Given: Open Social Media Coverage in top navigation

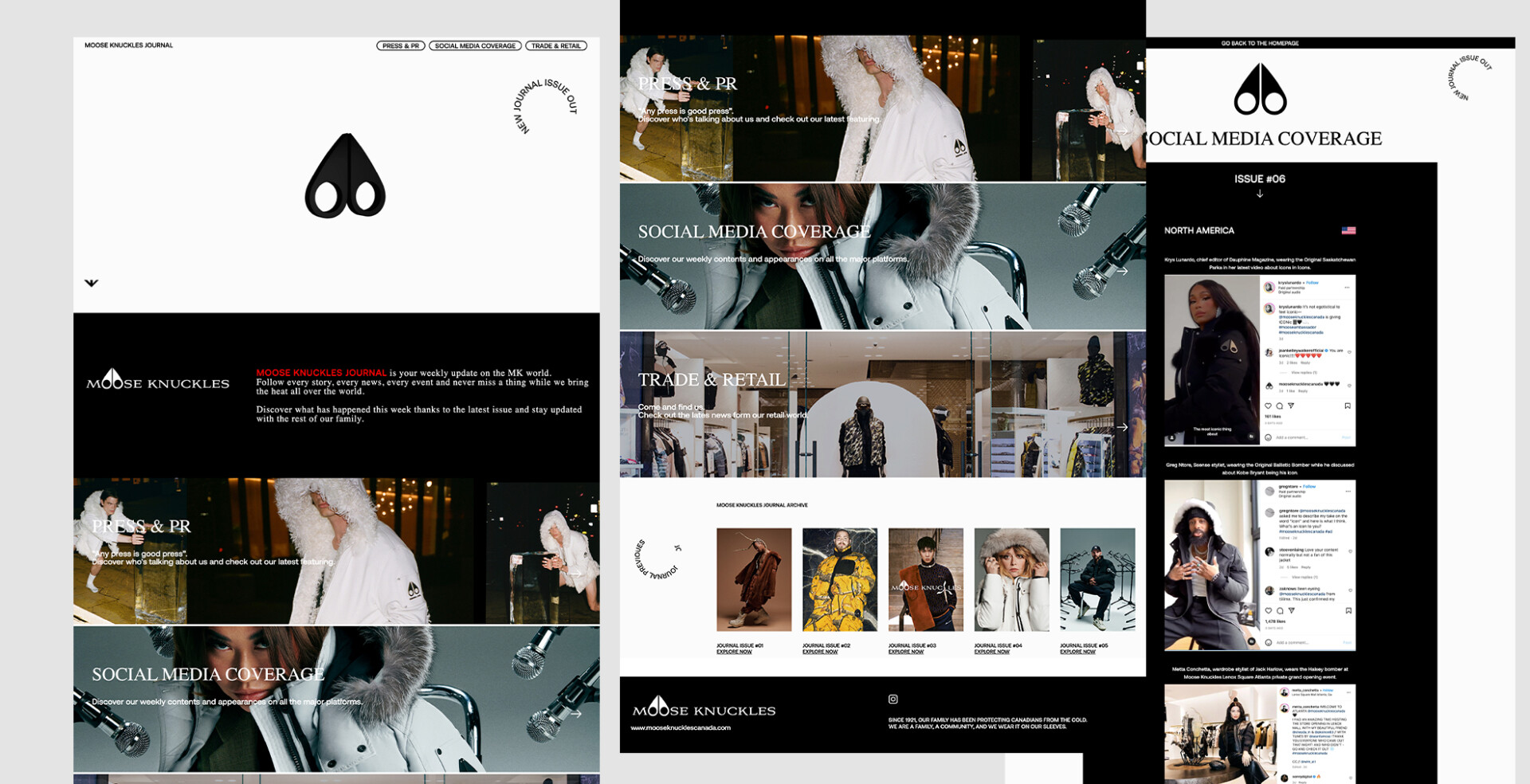Looking at the screenshot, I should coord(475,46).
